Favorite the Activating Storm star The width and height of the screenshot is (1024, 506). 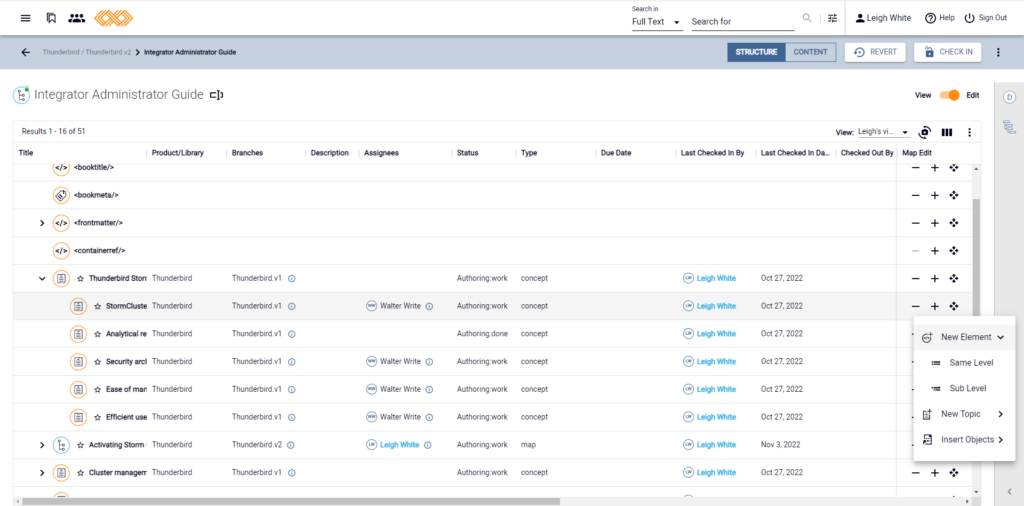click(80, 445)
